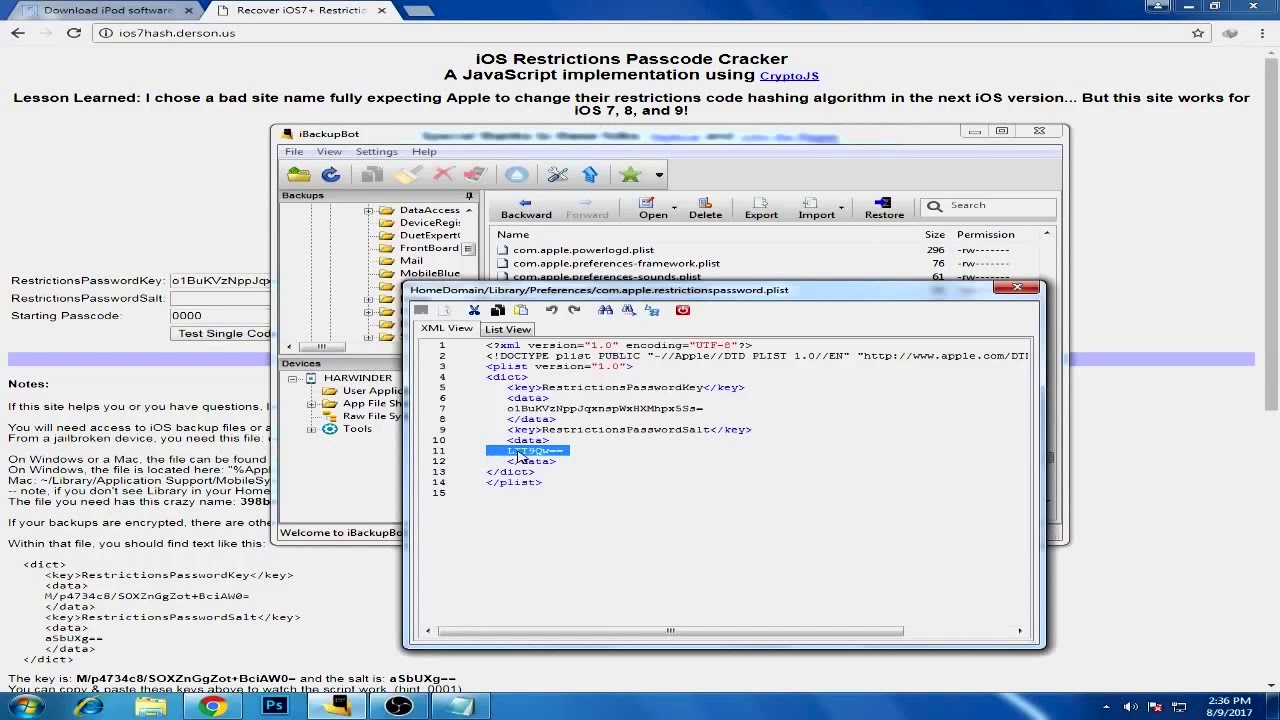Expand the Open button dropdown arrow
The image size is (1280, 720).
coord(674,209)
